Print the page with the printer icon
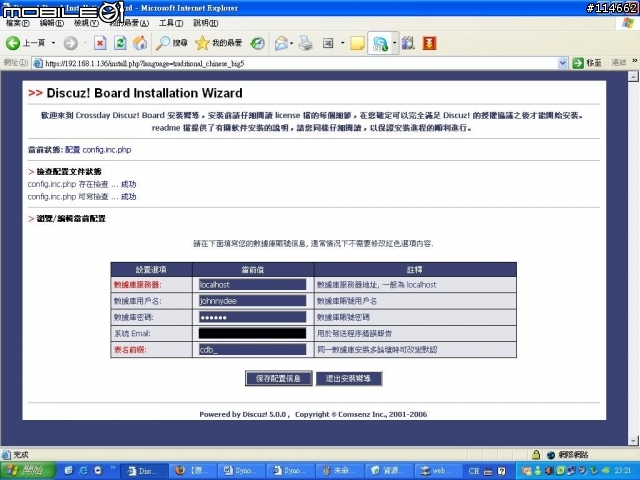This screenshot has width=640, height=480. pos(305,43)
